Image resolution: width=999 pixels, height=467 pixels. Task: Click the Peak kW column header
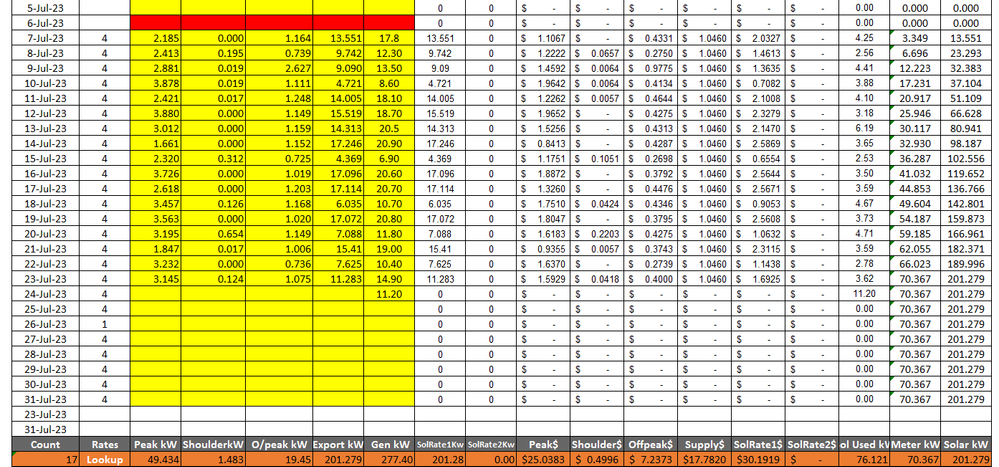tap(156, 444)
